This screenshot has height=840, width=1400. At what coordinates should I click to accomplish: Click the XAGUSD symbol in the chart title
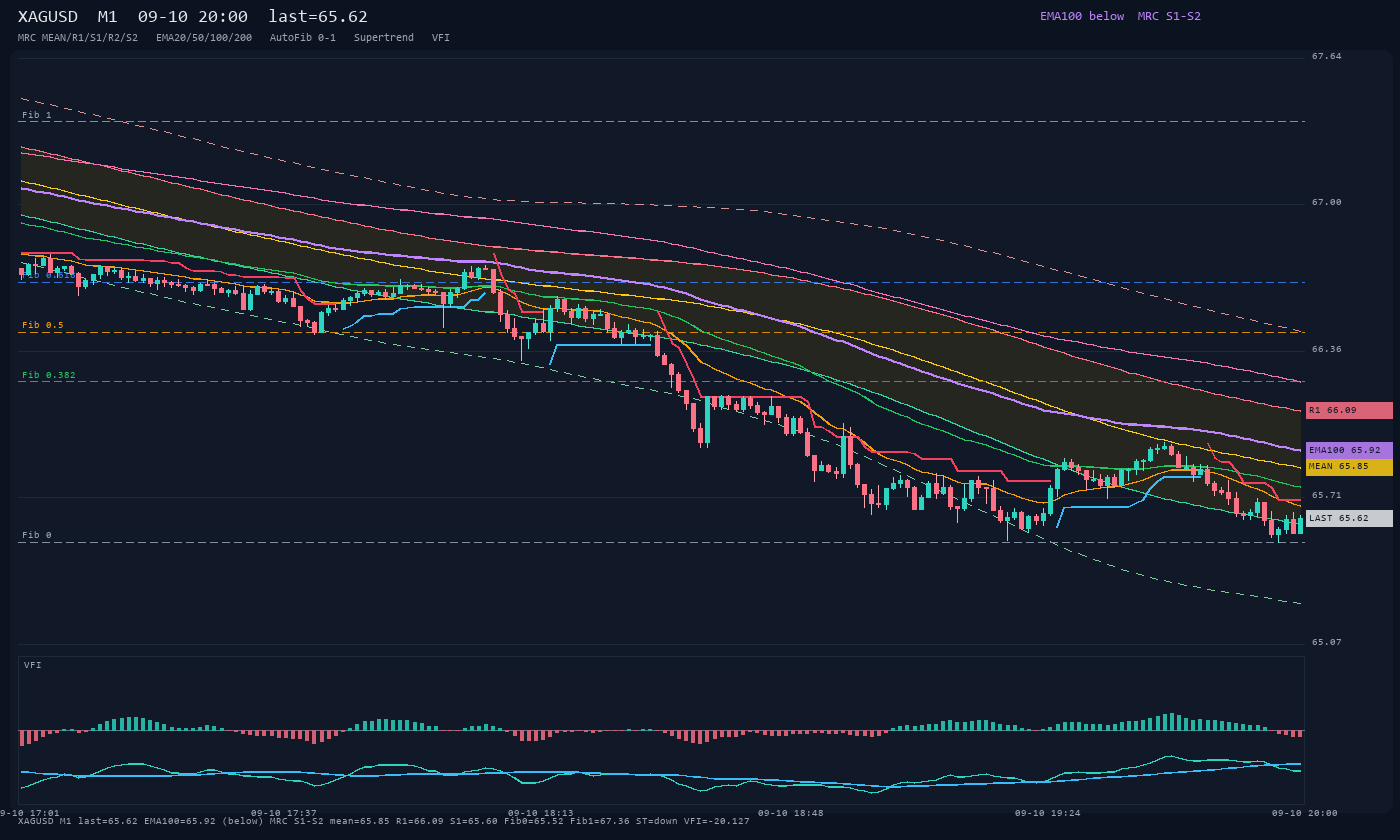point(48,17)
